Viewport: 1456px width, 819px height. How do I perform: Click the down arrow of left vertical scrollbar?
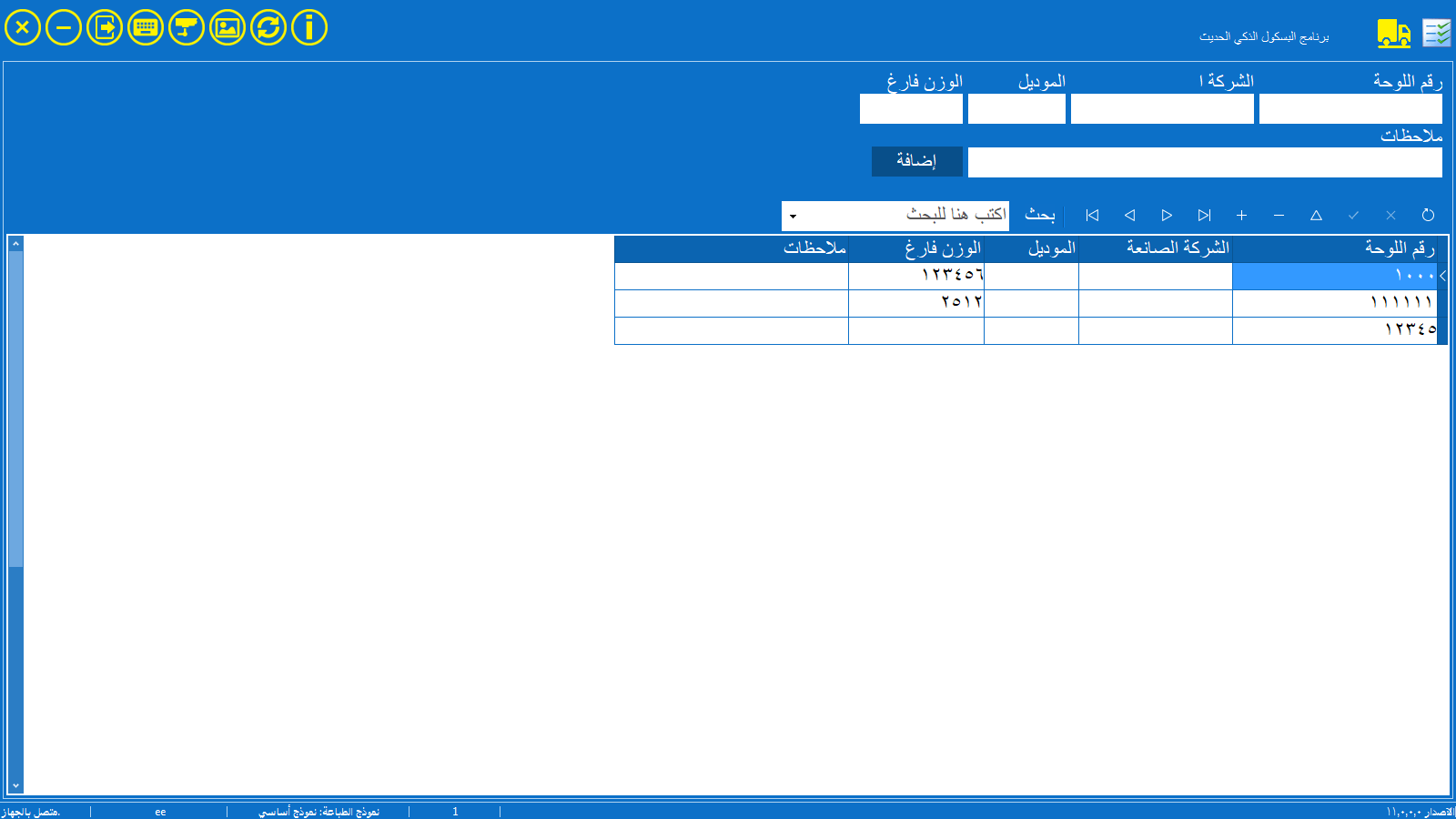click(15, 786)
